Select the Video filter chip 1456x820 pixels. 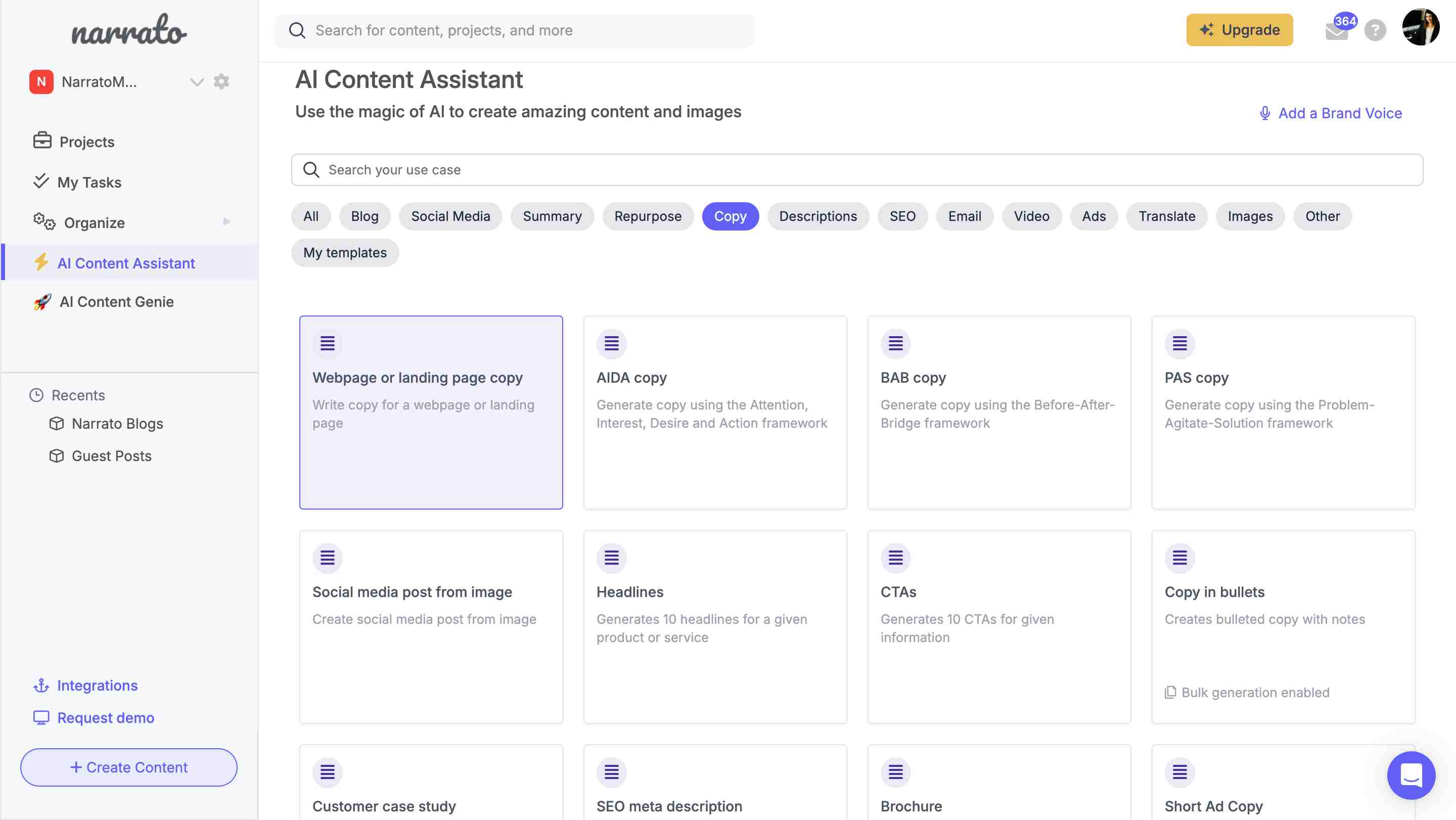[x=1031, y=216]
